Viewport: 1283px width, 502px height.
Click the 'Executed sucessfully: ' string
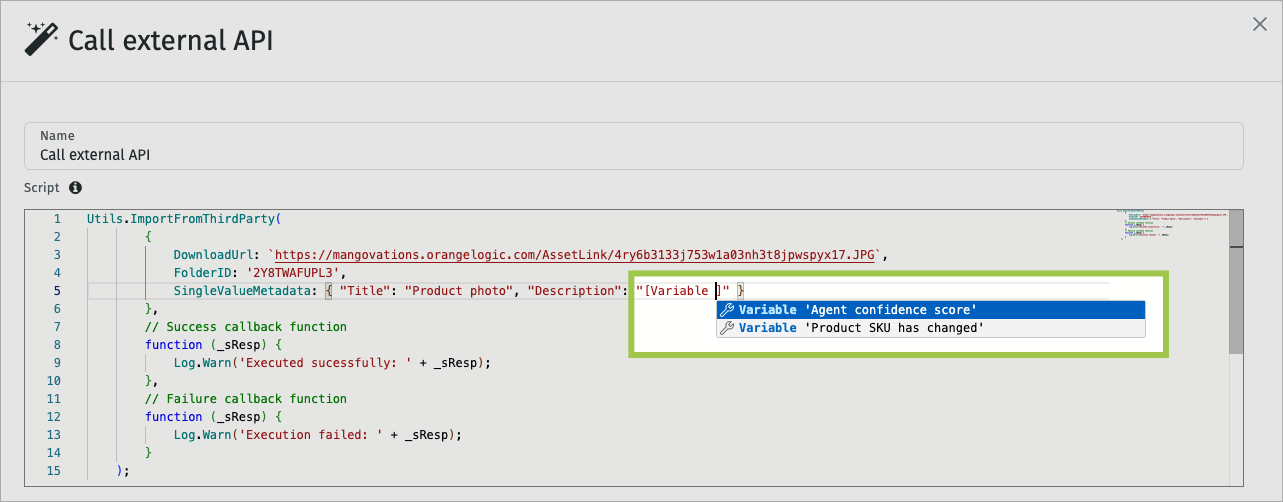(325, 363)
